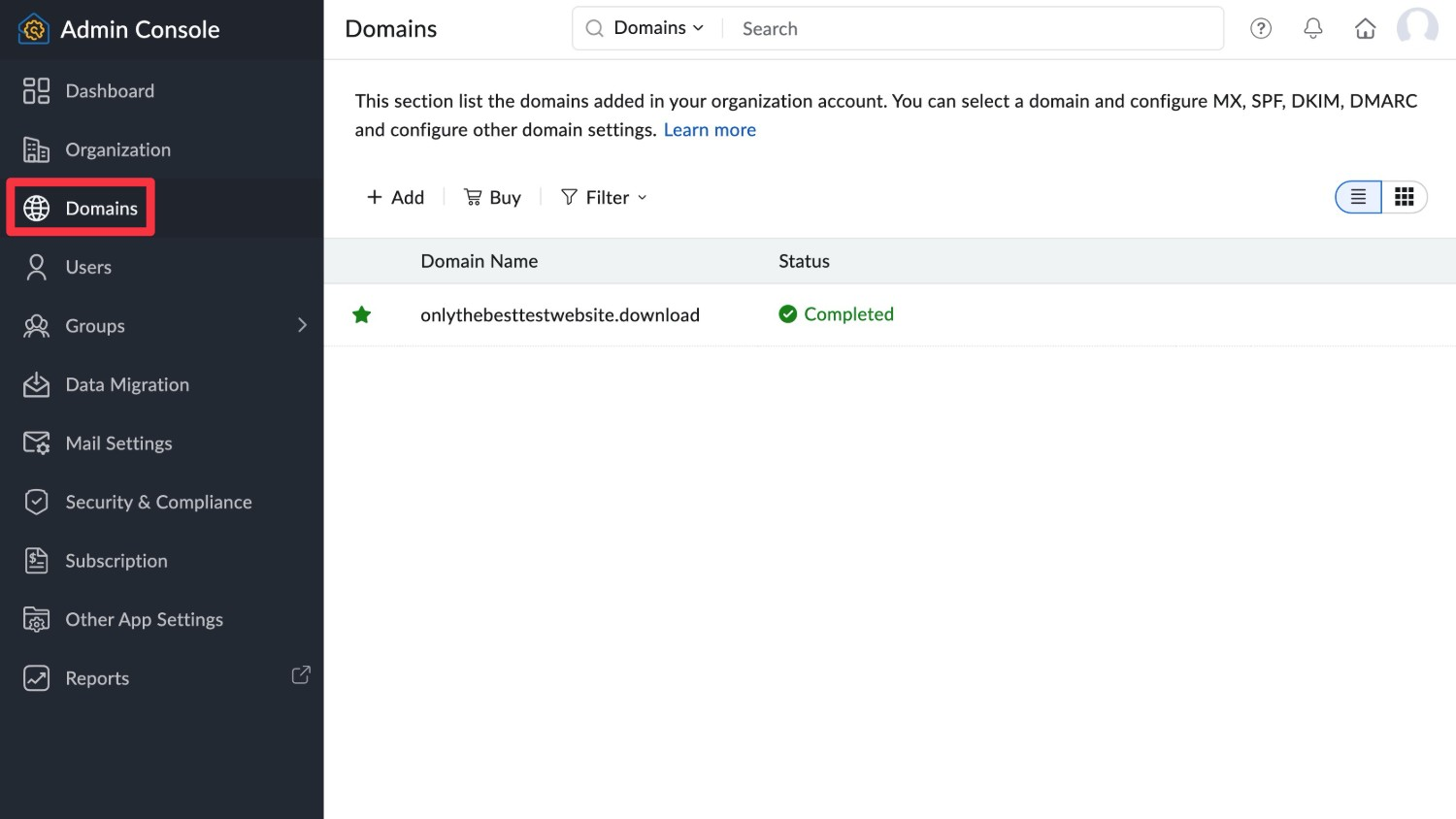Screen dimensions: 1456x819
Task: Click the Add domain button
Action: pyautogui.click(x=394, y=197)
